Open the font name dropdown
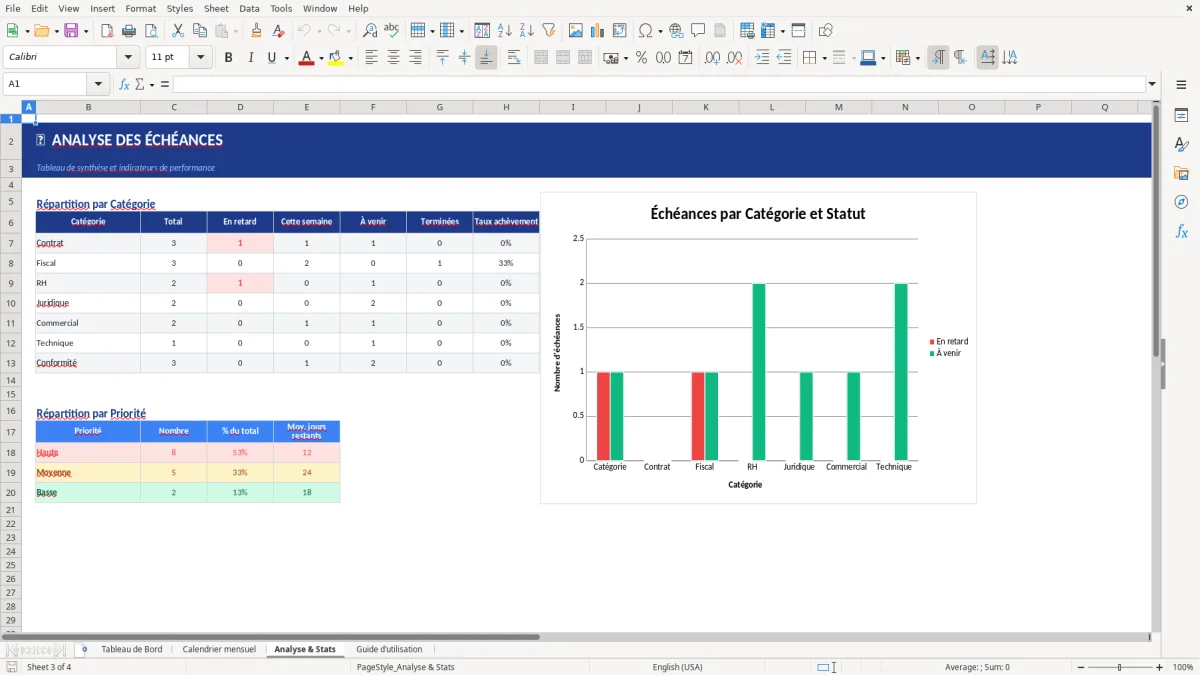 pyautogui.click(x=126, y=57)
